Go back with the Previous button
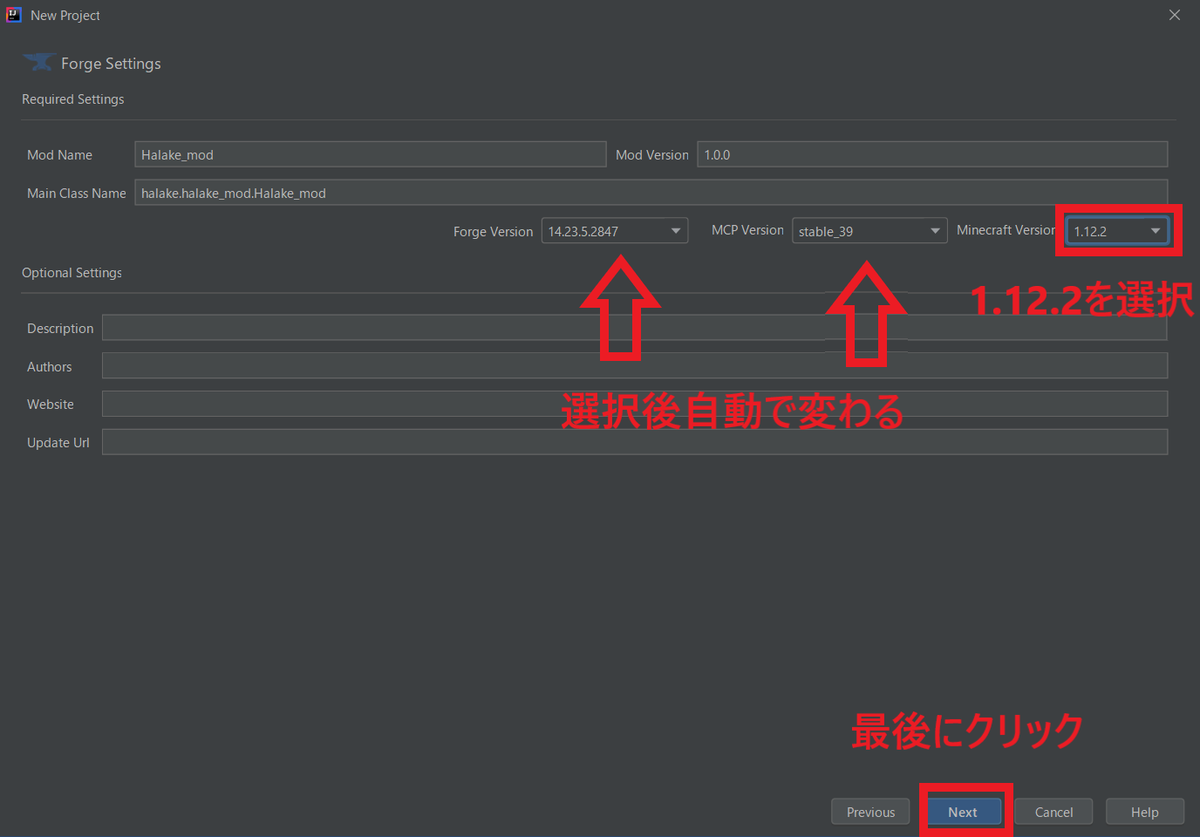This screenshot has height=837, width=1200. [870, 812]
